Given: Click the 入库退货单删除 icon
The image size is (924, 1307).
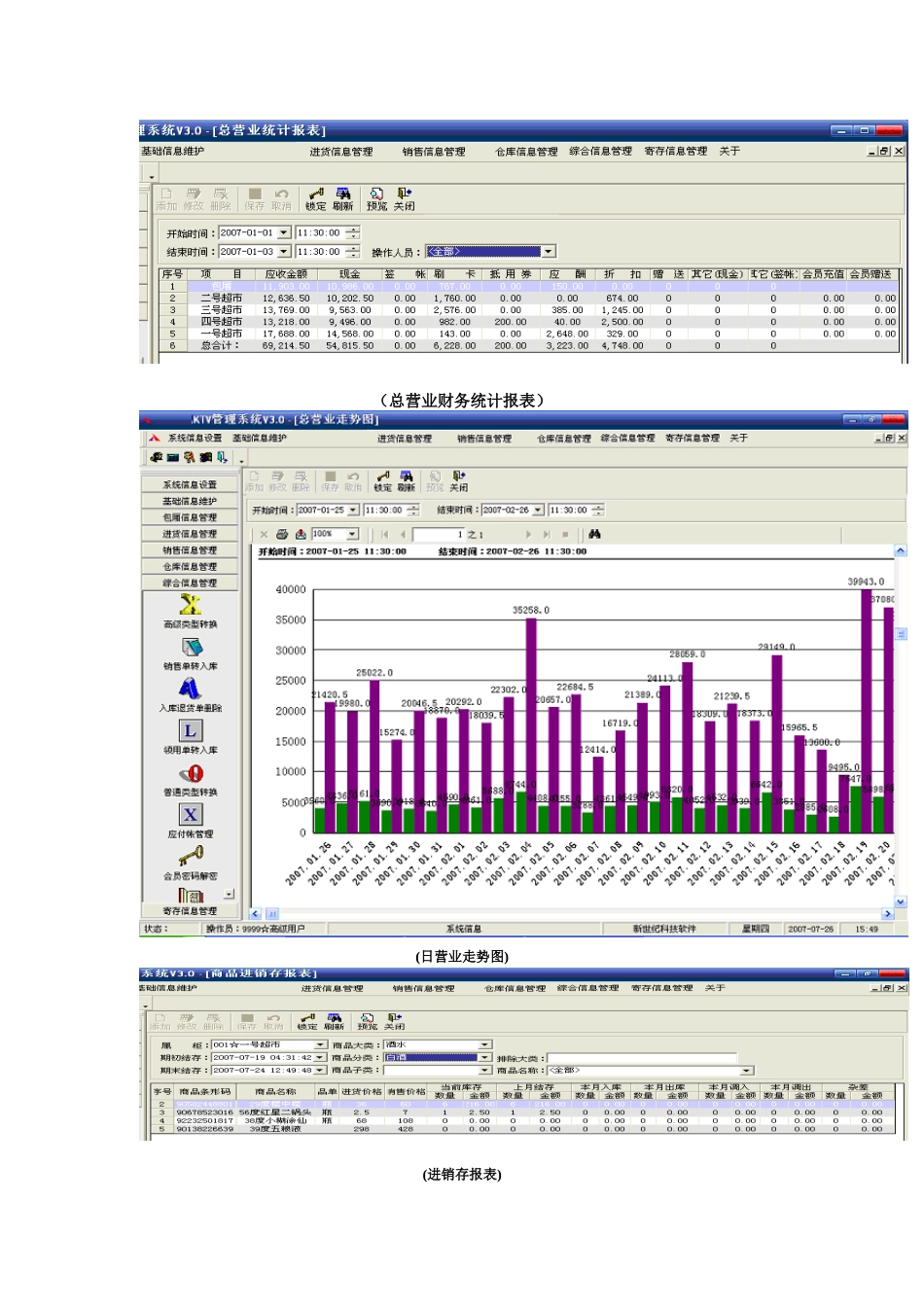Looking at the screenshot, I should [x=190, y=689].
